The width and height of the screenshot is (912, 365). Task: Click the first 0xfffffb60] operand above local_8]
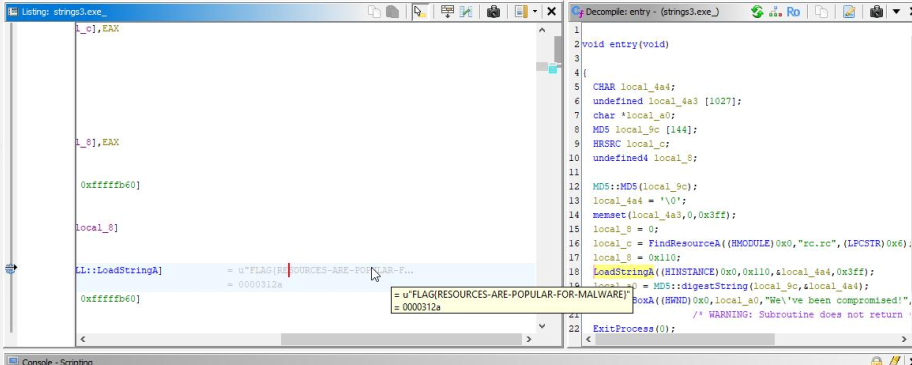click(x=110, y=185)
